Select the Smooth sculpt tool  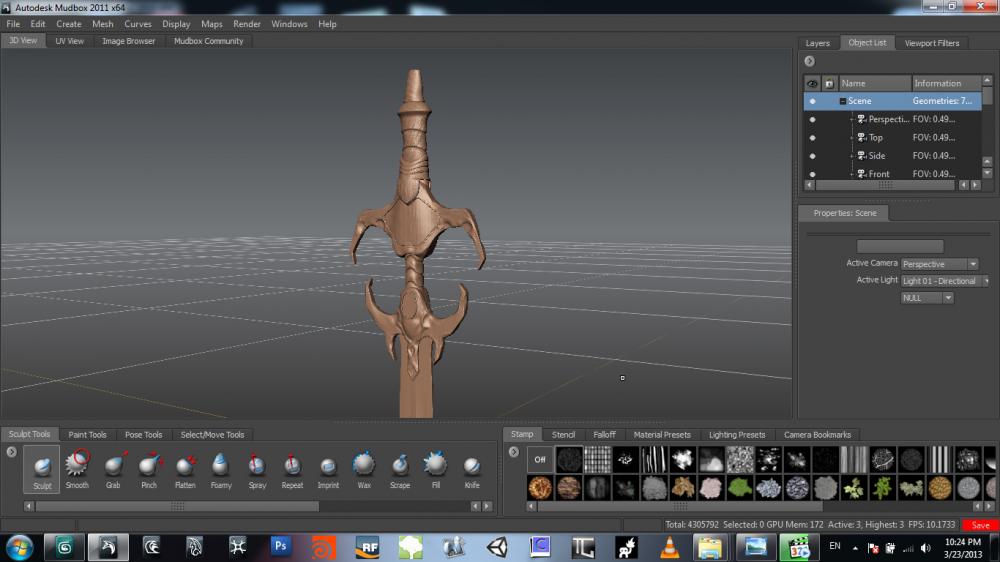coord(77,466)
